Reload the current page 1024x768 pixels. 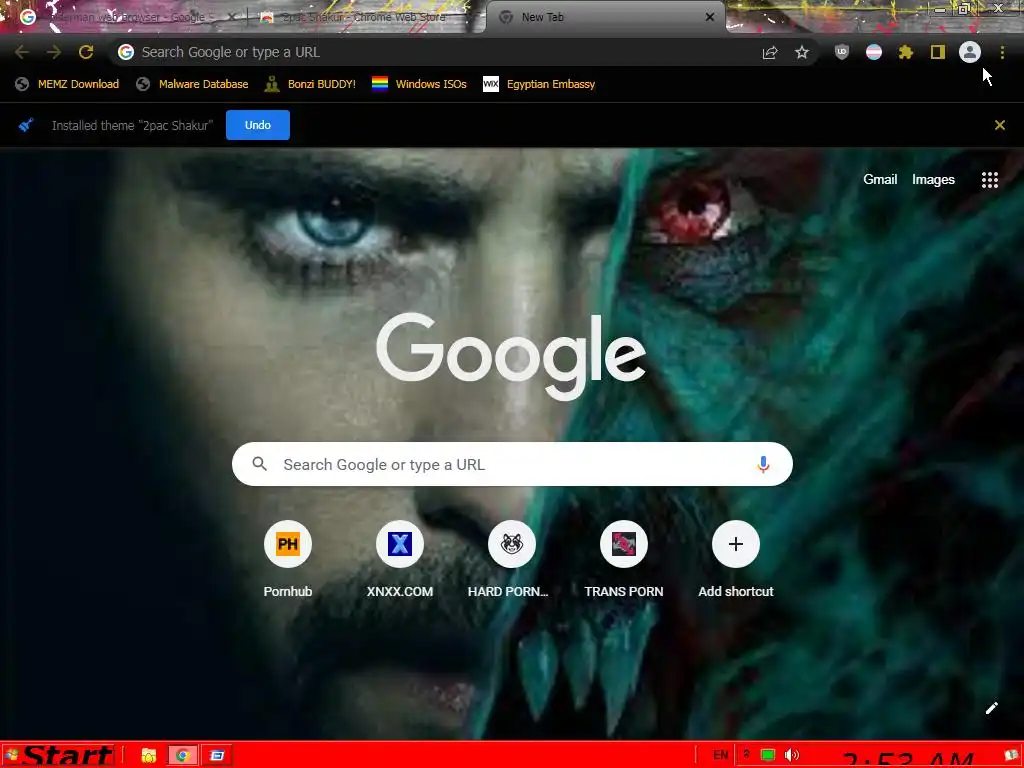tap(86, 52)
